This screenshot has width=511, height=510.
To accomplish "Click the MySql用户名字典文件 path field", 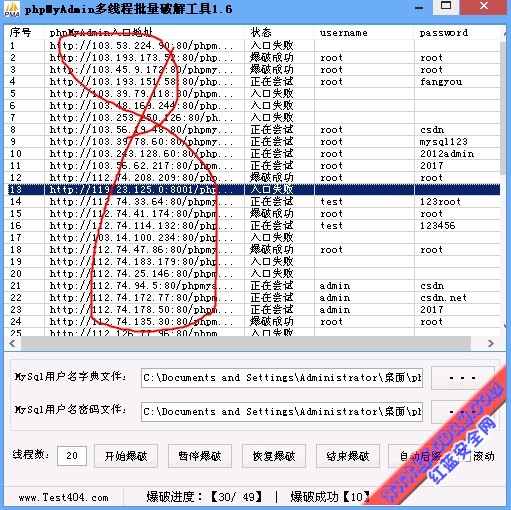I will 282,378.
